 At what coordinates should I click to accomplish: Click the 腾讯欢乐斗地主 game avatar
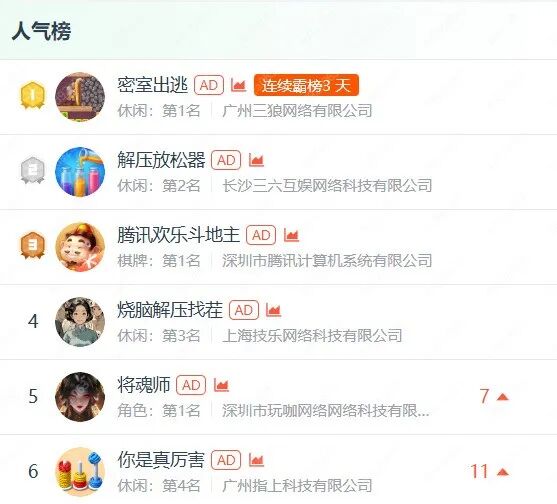coord(80,247)
